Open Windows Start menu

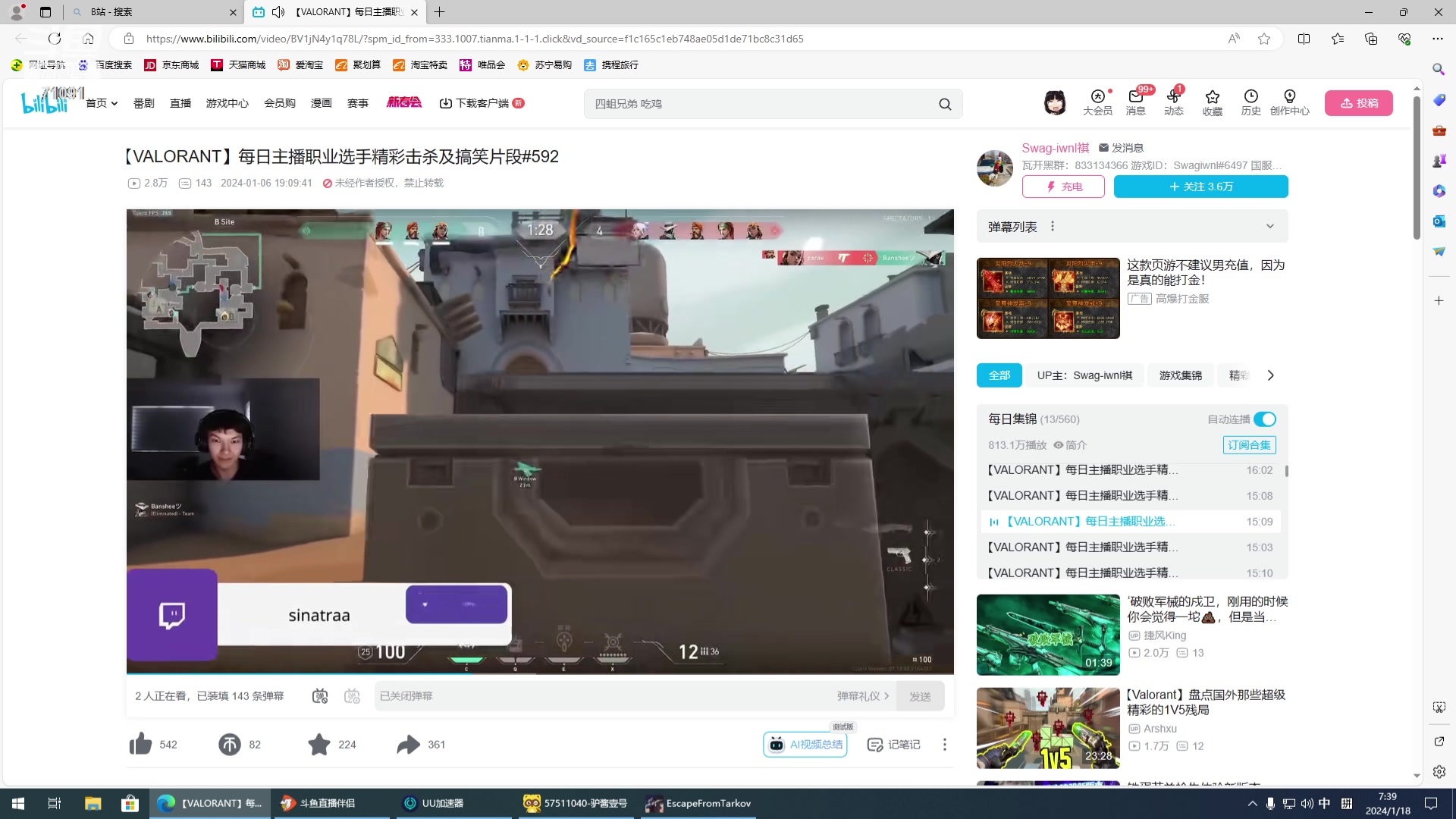(x=18, y=804)
